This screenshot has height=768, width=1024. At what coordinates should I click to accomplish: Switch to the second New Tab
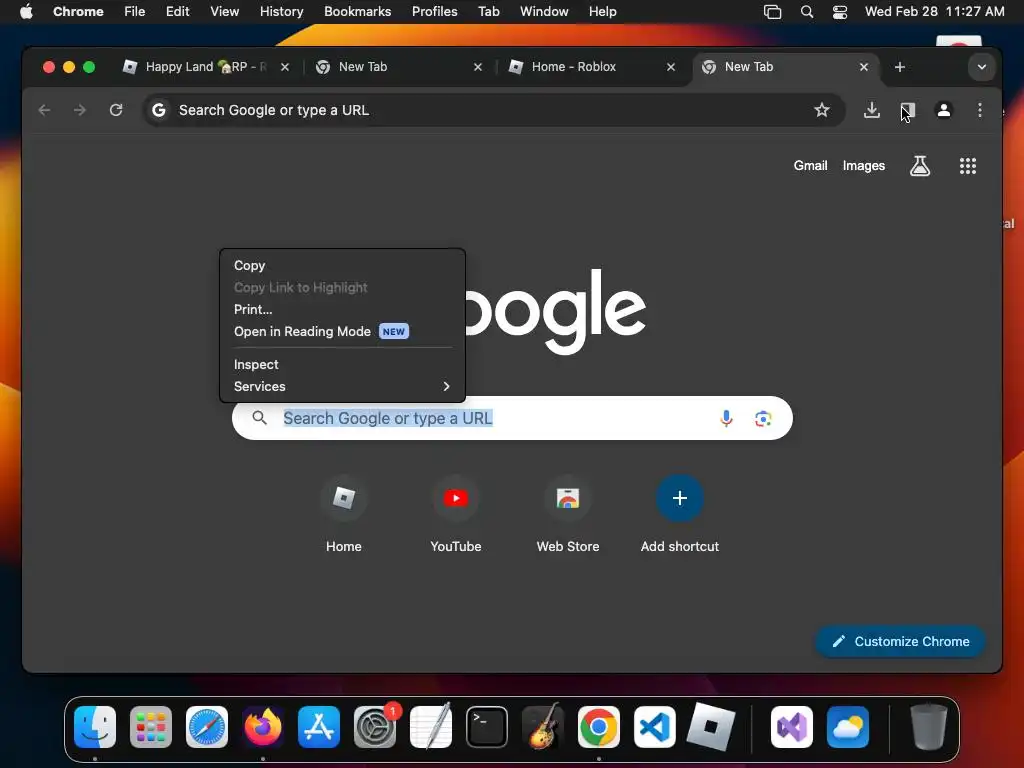784,67
